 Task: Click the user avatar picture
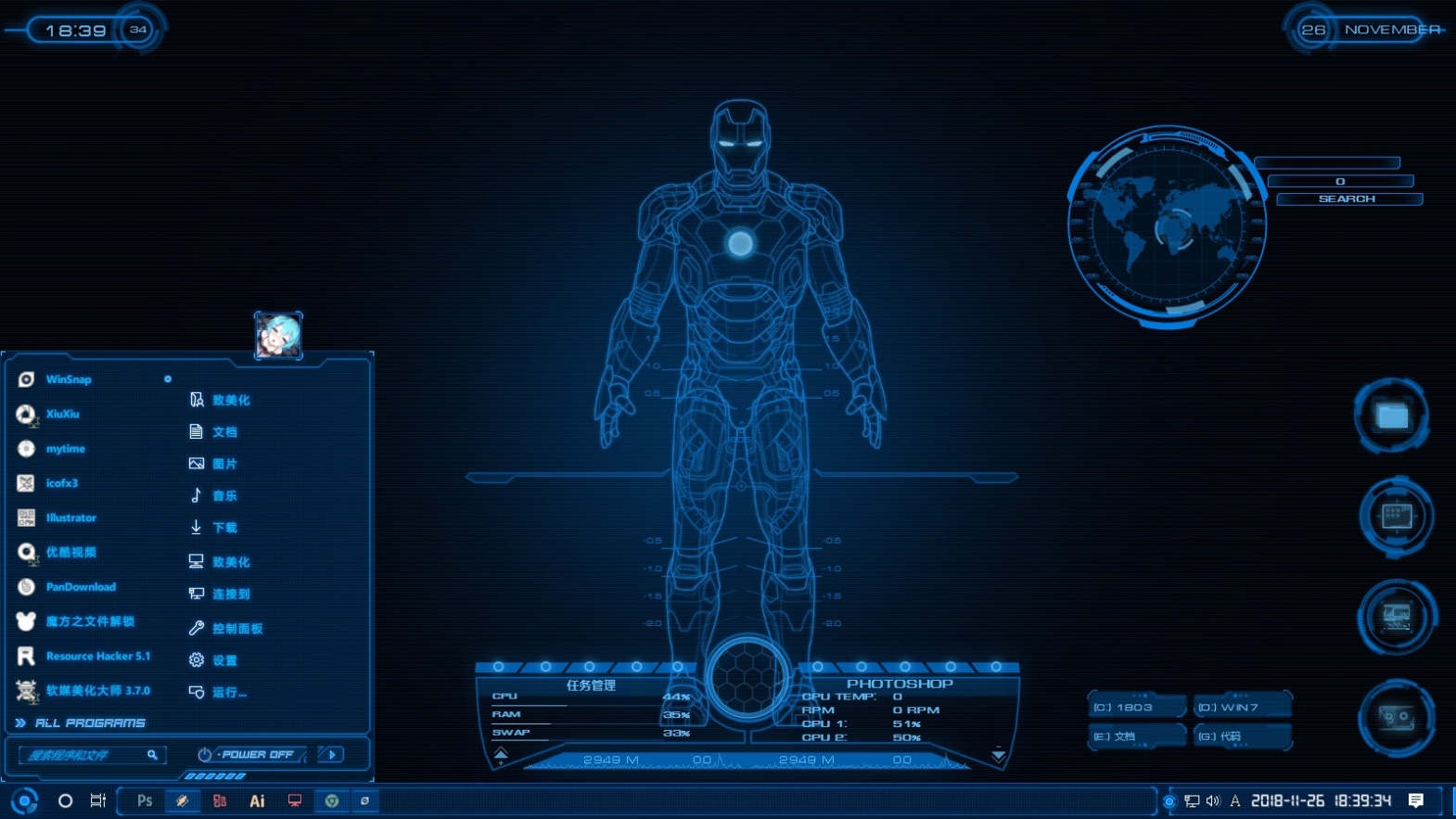[x=278, y=335]
